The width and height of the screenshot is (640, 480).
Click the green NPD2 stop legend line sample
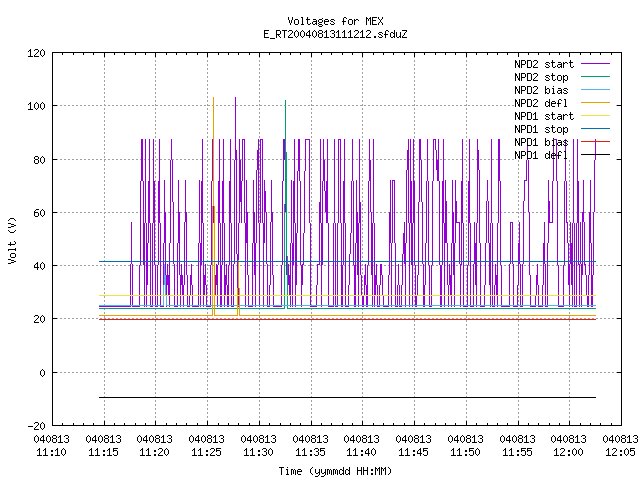[596, 76]
